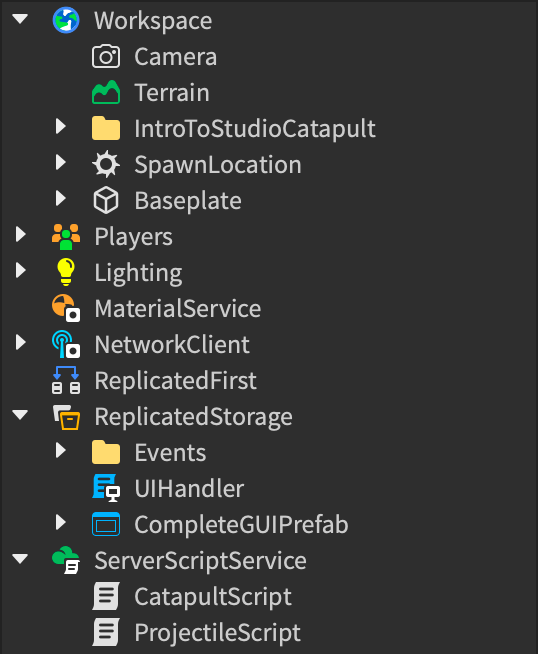This screenshot has width=538, height=654.
Task: Click the SpawnLocation gear-shaped icon
Action: coord(106,164)
